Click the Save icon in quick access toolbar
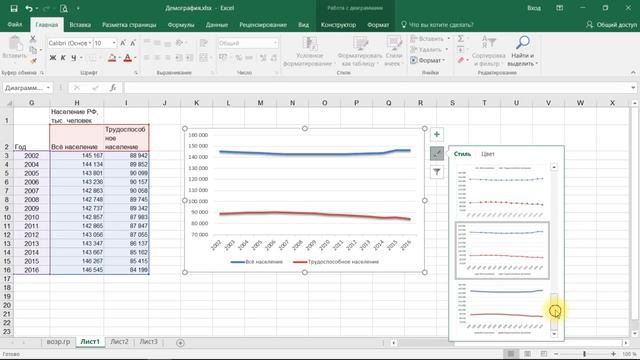640x360 pixels. click(14, 8)
